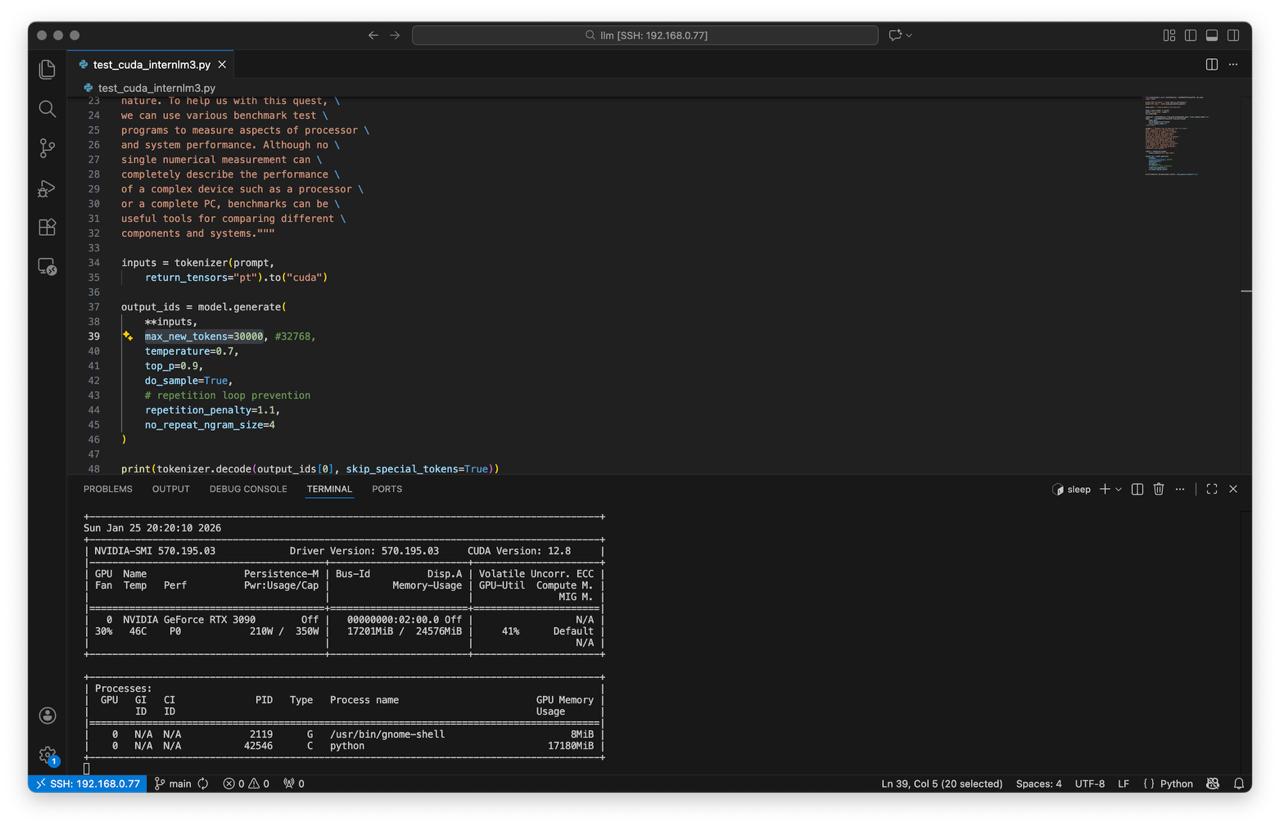Kill terminal with the trash icon

[1158, 489]
